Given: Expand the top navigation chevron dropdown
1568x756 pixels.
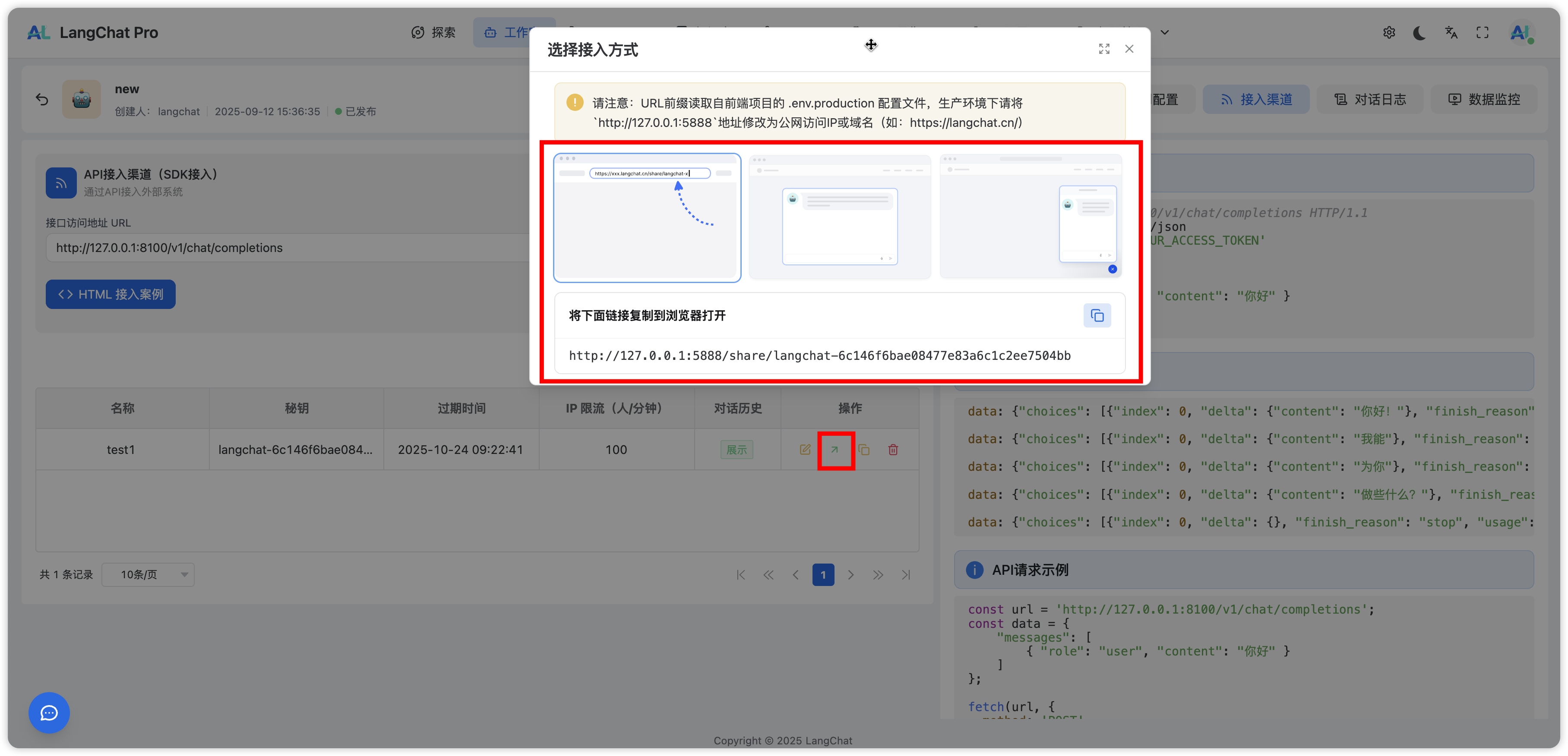Looking at the screenshot, I should (x=1164, y=32).
